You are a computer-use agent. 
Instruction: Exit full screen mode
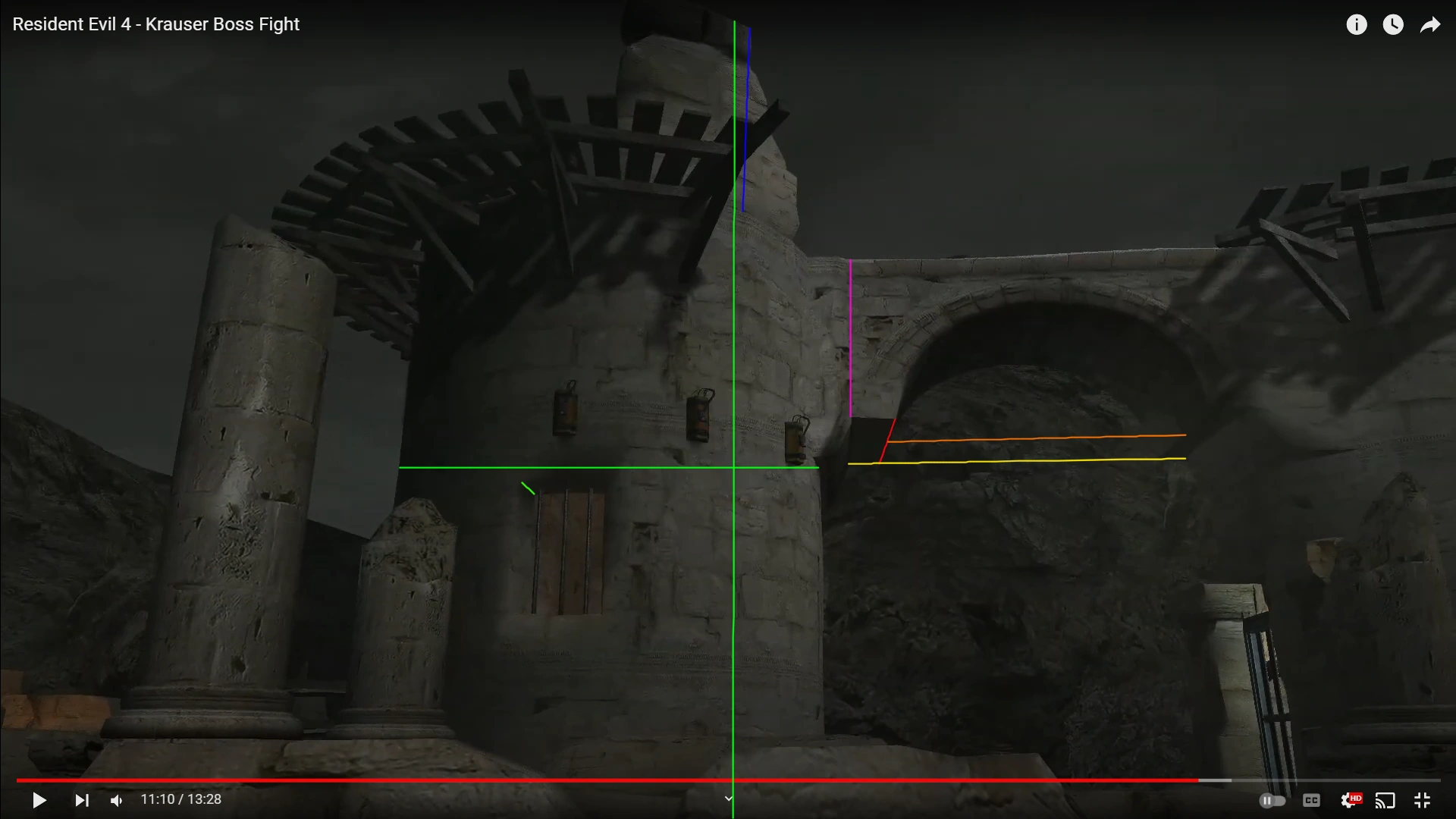pos(1422,800)
